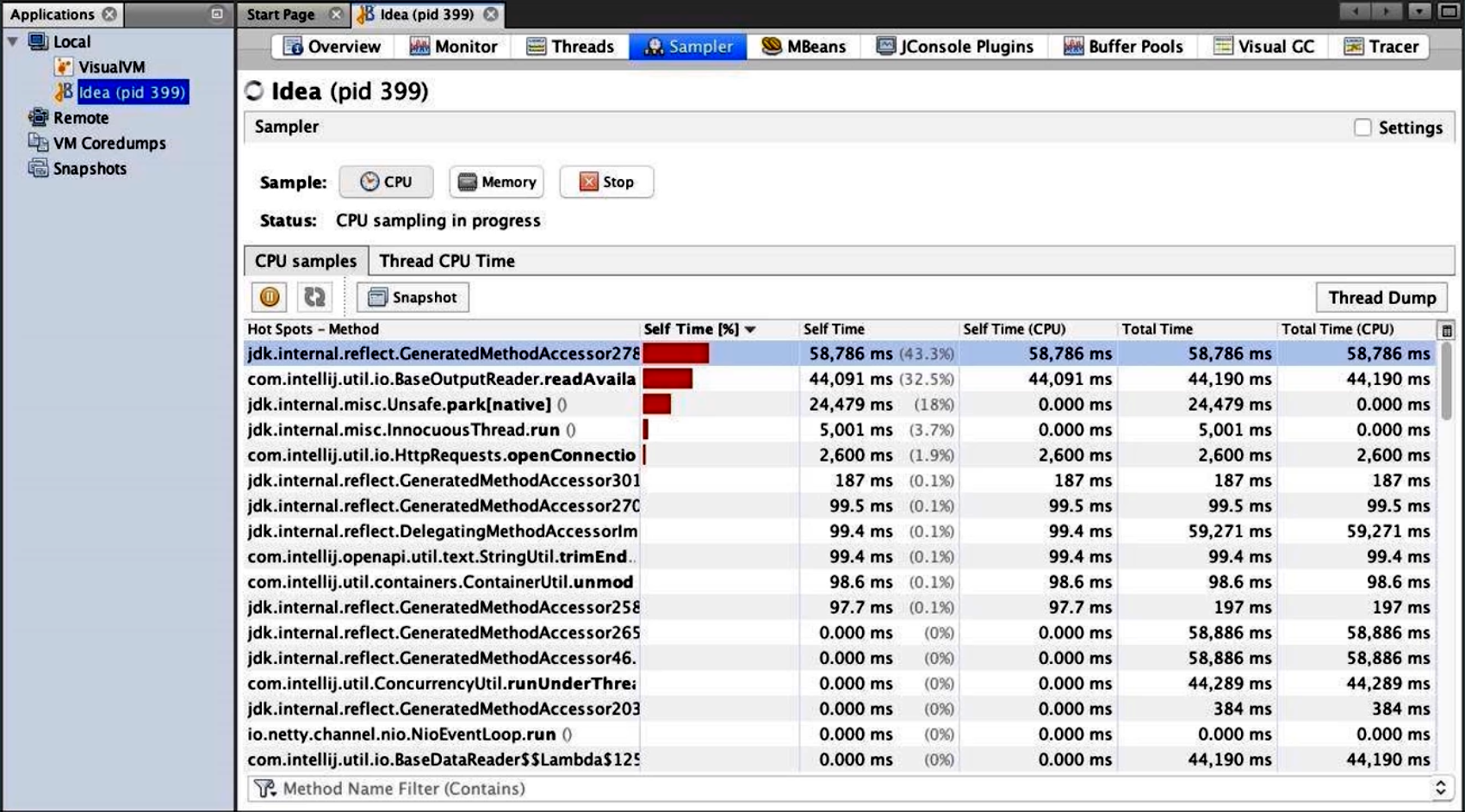
Task: Sort by Total Time column header
Action: coord(1197,329)
